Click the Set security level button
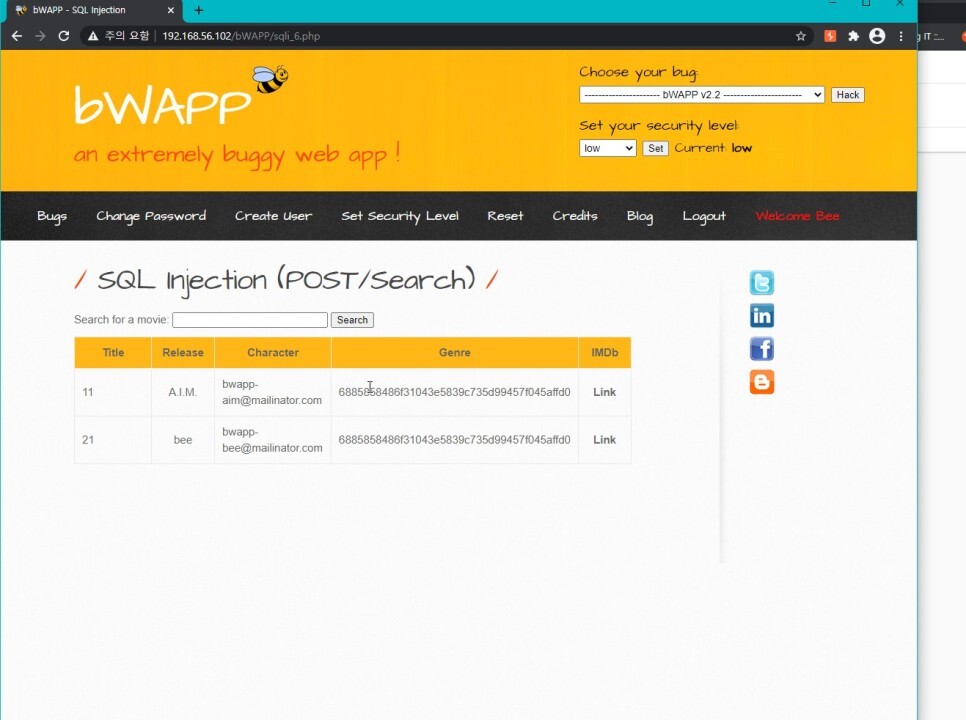Screen dimensions: 966x720 (655, 148)
